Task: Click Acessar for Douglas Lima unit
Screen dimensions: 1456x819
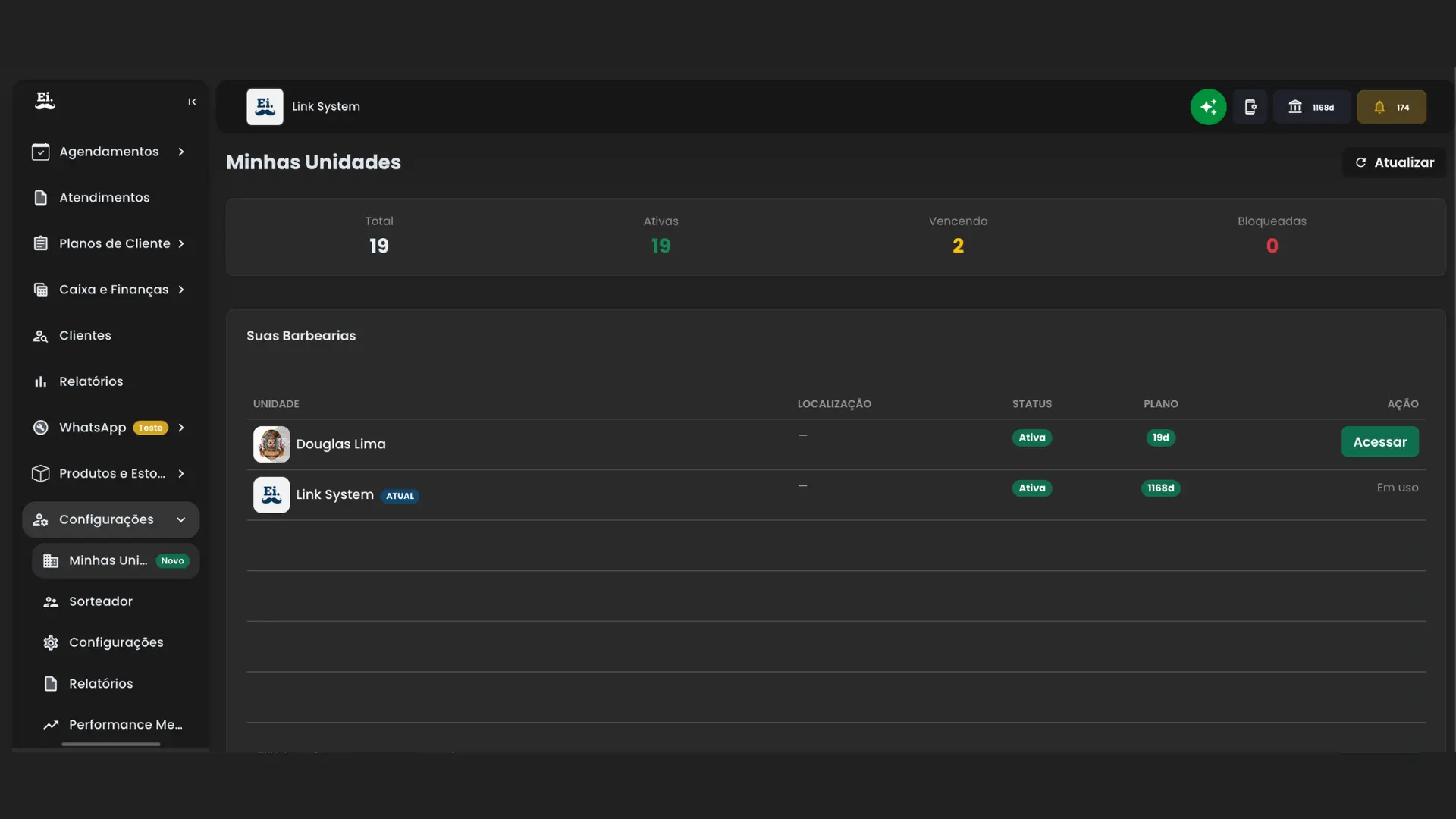Action: pyautogui.click(x=1379, y=442)
